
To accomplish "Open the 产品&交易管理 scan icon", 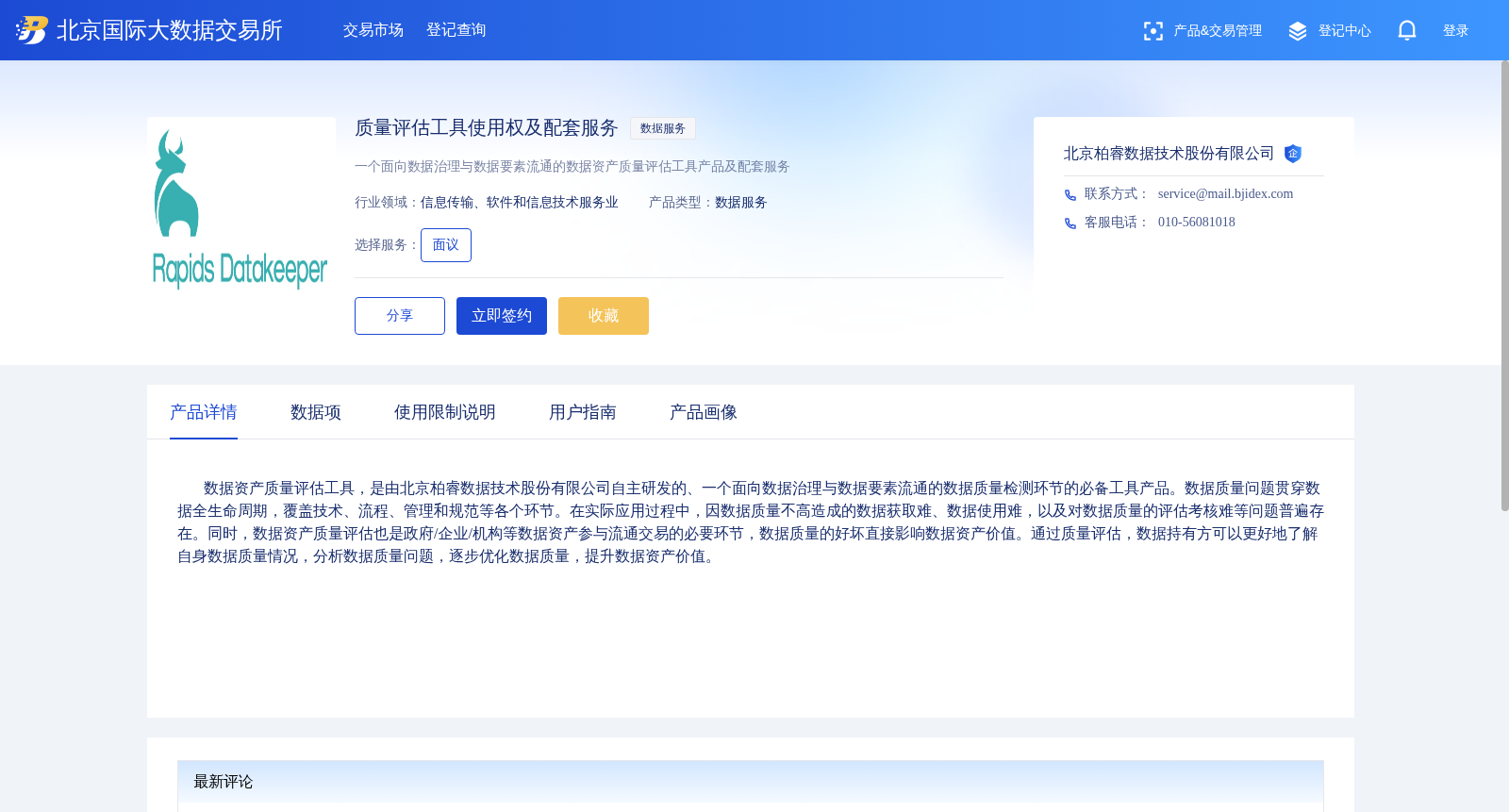I will click(x=1152, y=31).
